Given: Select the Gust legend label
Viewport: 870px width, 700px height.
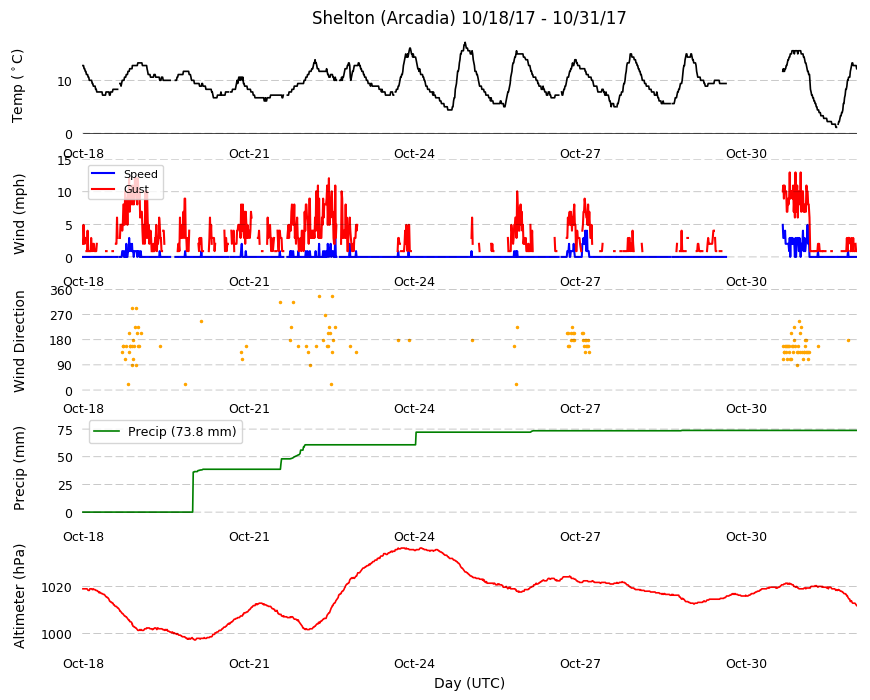Looking at the screenshot, I should tap(136, 189).
